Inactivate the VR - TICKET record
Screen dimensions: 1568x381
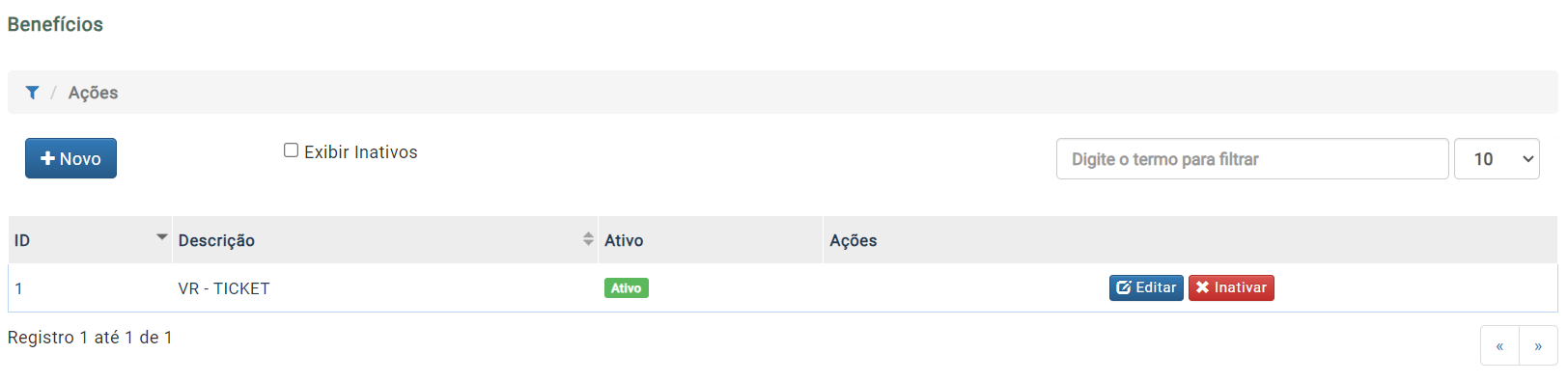[1231, 287]
